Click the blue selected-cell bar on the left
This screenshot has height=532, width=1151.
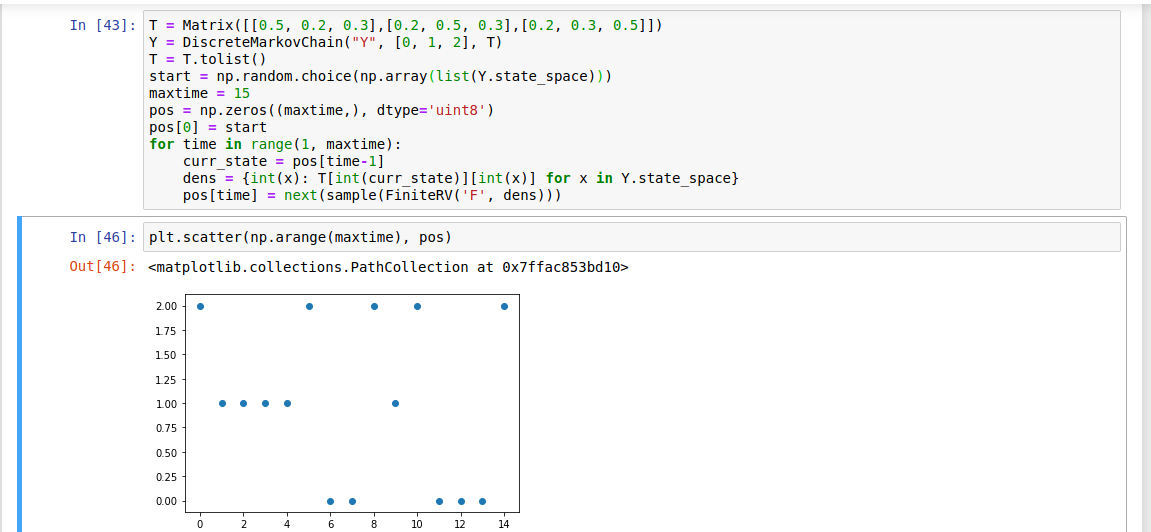(x=20, y=374)
